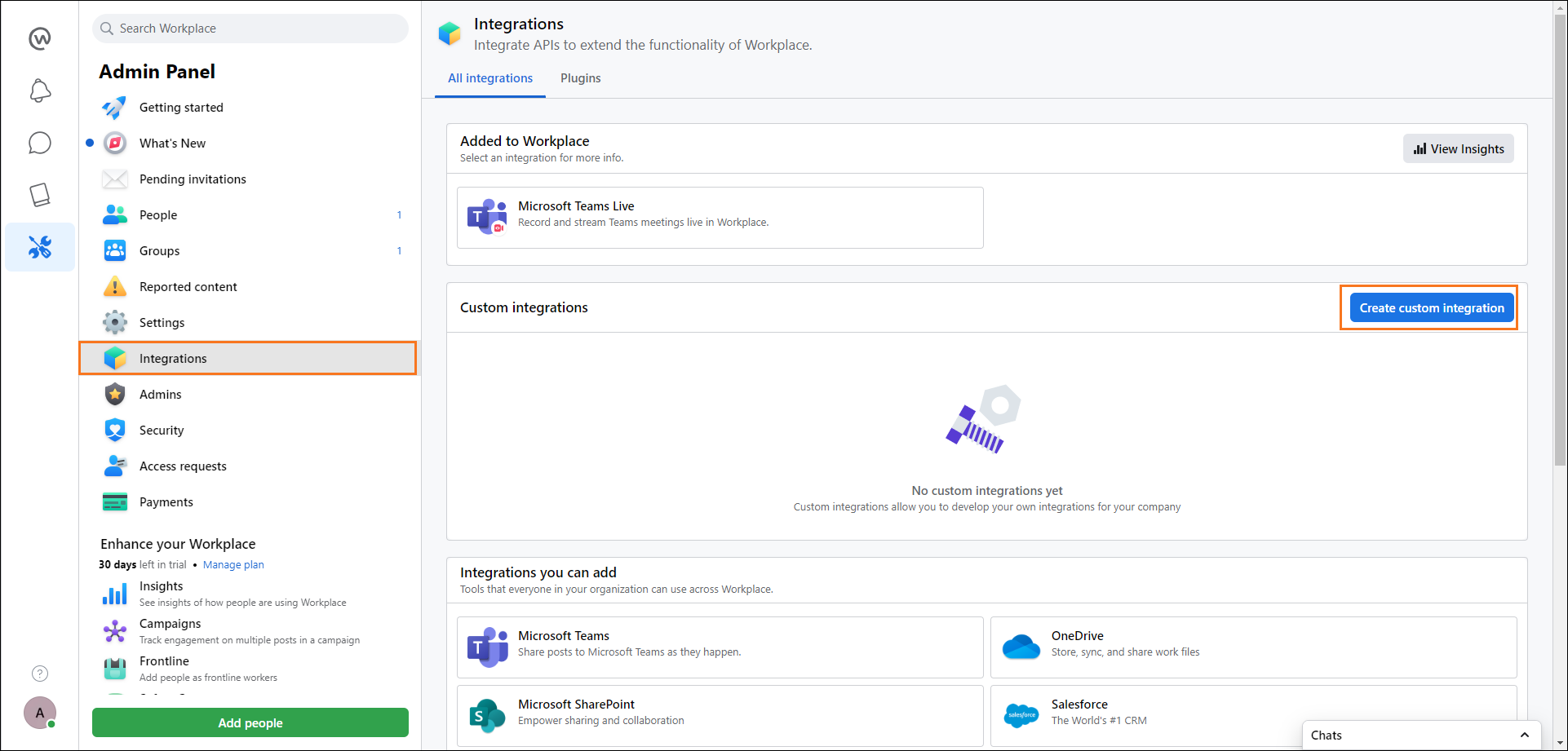
Task: Click the Microsoft SharePoint logo icon
Action: [x=487, y=716]
